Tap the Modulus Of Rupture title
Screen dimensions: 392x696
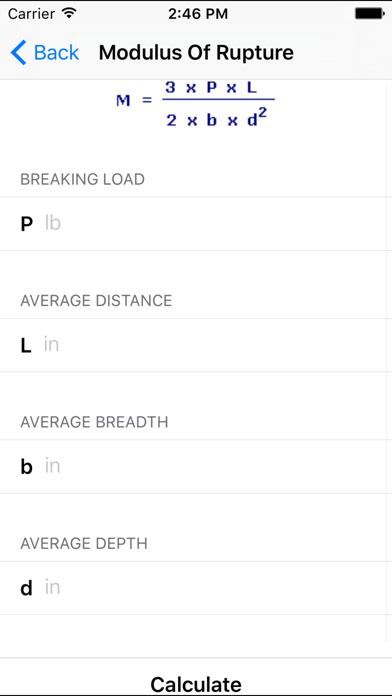tap(196, 52)
